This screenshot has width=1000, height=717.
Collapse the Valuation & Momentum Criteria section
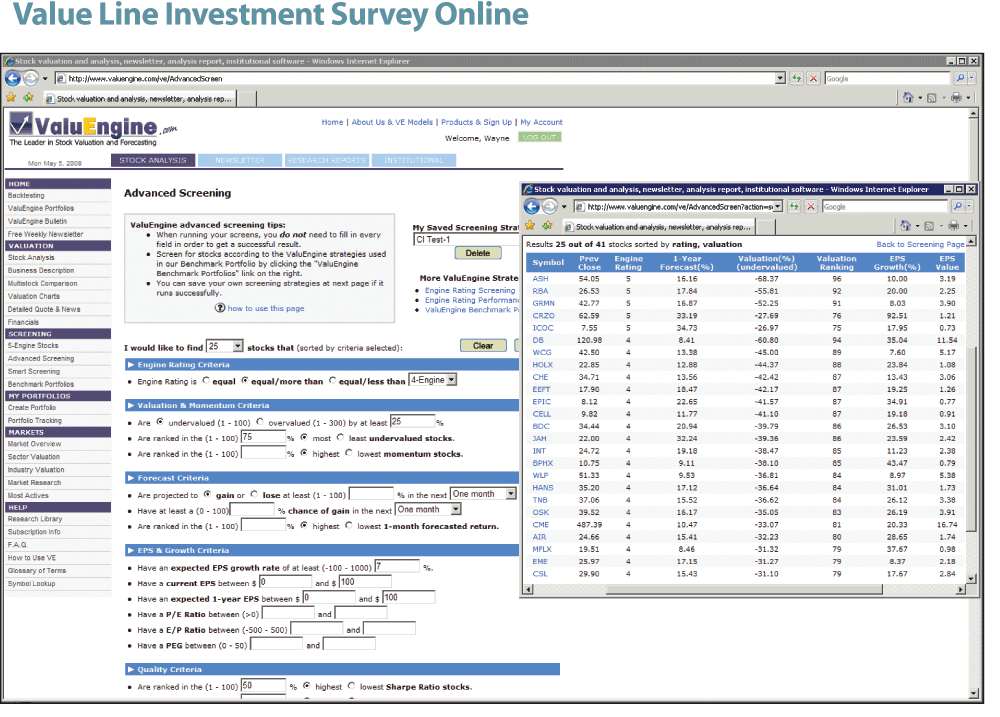coord(131,406)
